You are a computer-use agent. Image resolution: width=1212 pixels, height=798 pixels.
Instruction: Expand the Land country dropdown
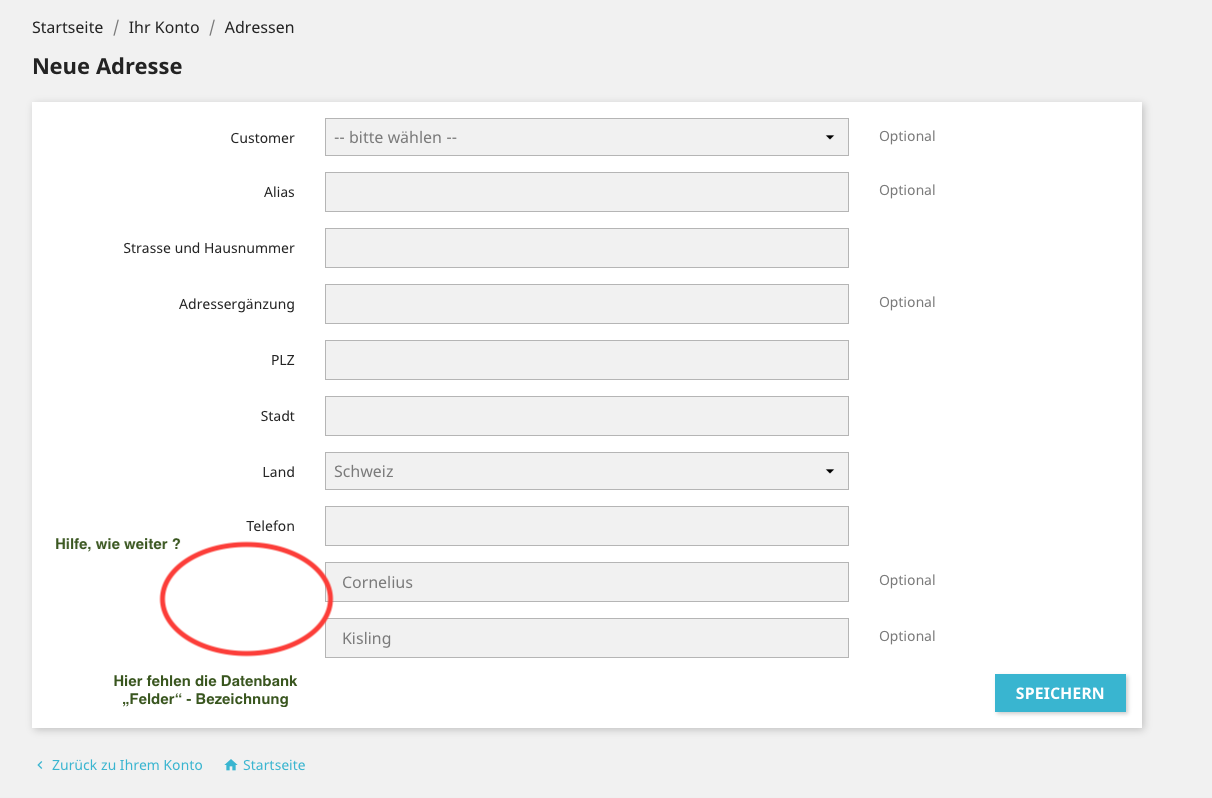pyautogui.click(x=586, y=471)
